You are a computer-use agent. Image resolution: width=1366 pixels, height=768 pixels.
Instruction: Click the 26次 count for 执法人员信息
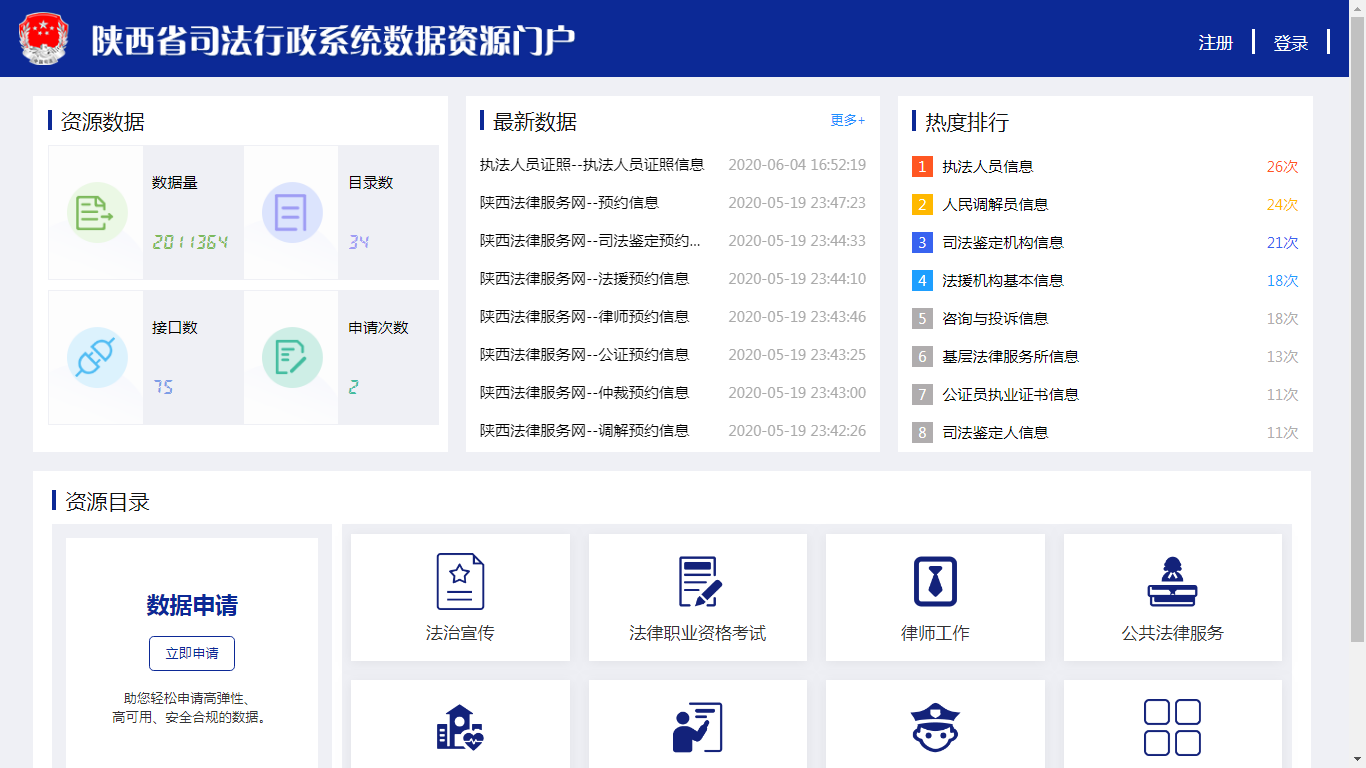(1282, 167)
